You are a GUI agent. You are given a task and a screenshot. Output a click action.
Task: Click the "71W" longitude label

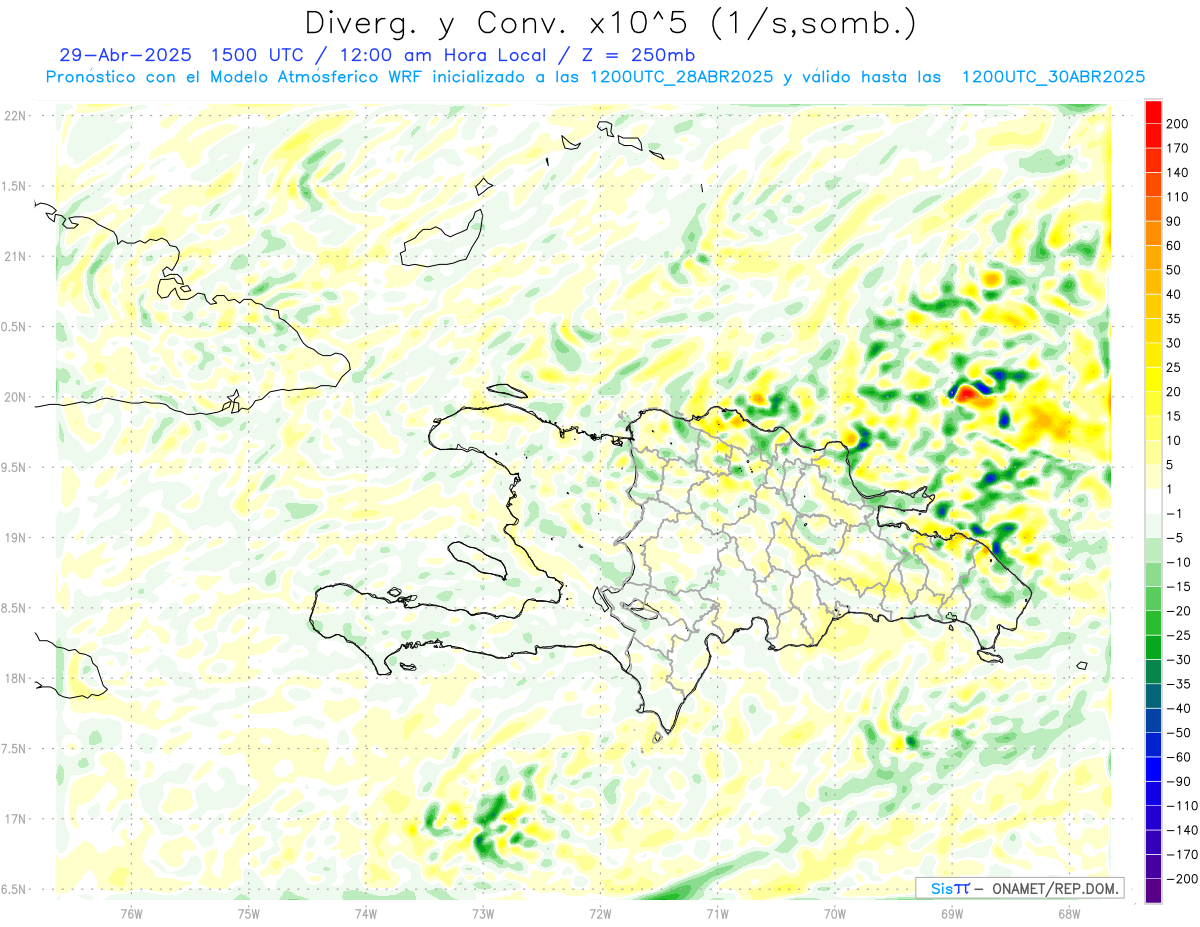717,914
